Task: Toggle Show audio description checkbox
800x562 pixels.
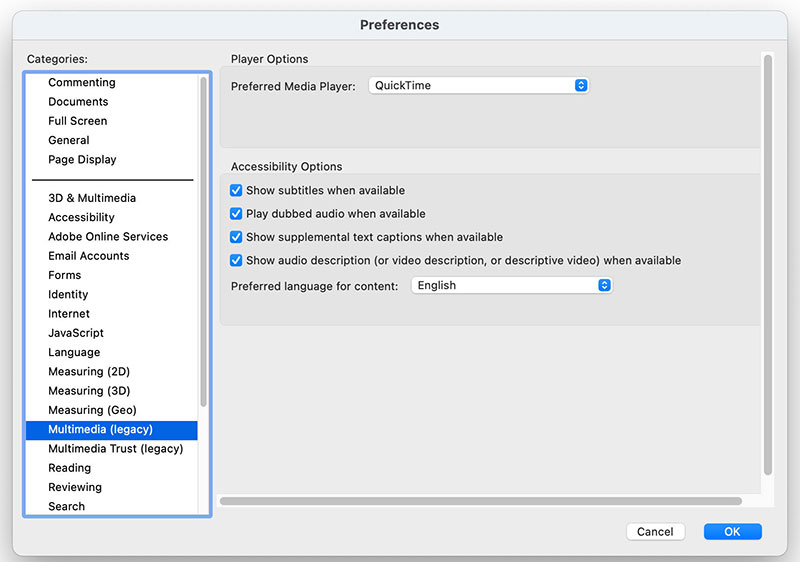Action: (237, 261)
